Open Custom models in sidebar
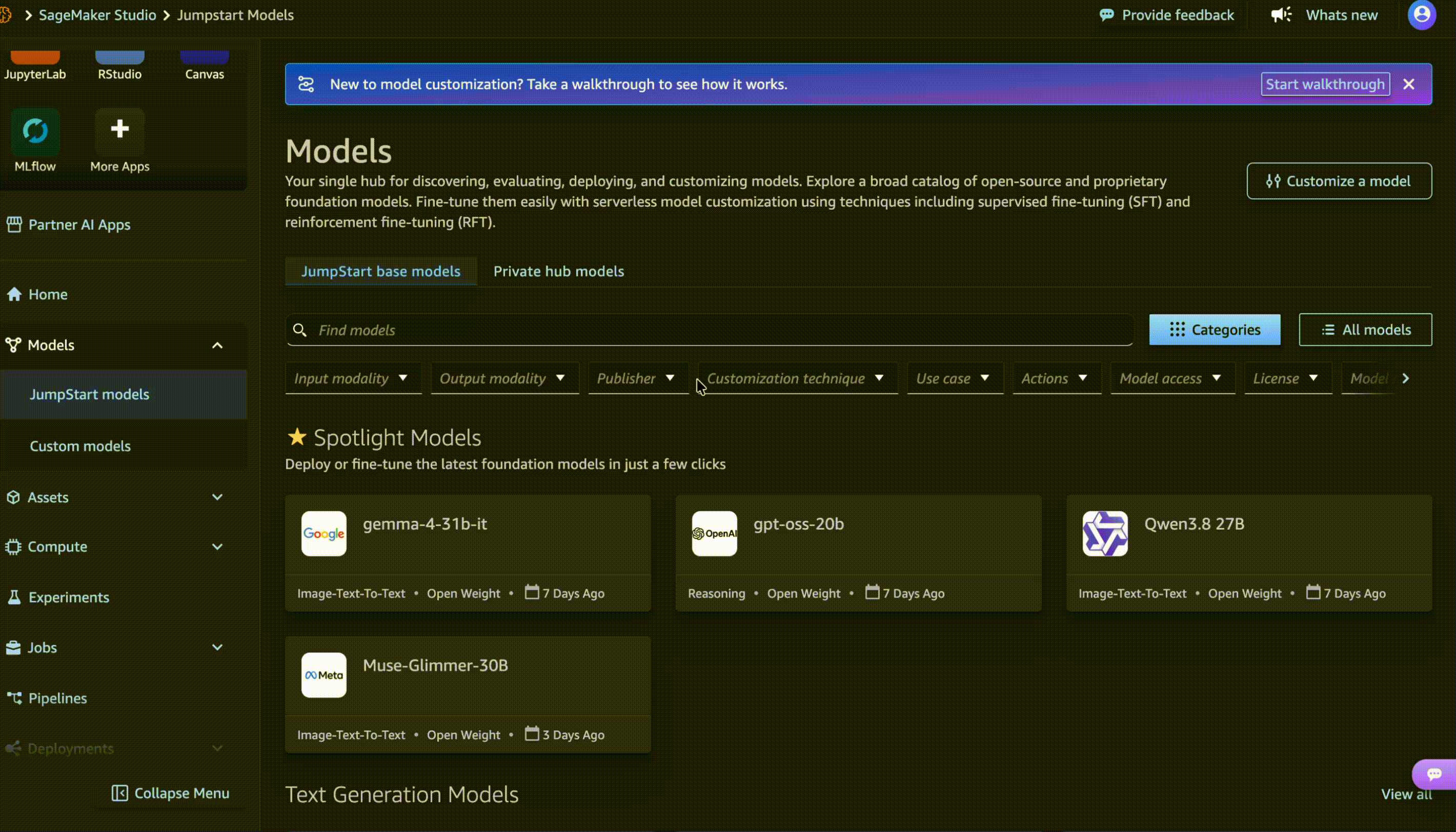Screen dimensions: 1456x832 (80, 446)
